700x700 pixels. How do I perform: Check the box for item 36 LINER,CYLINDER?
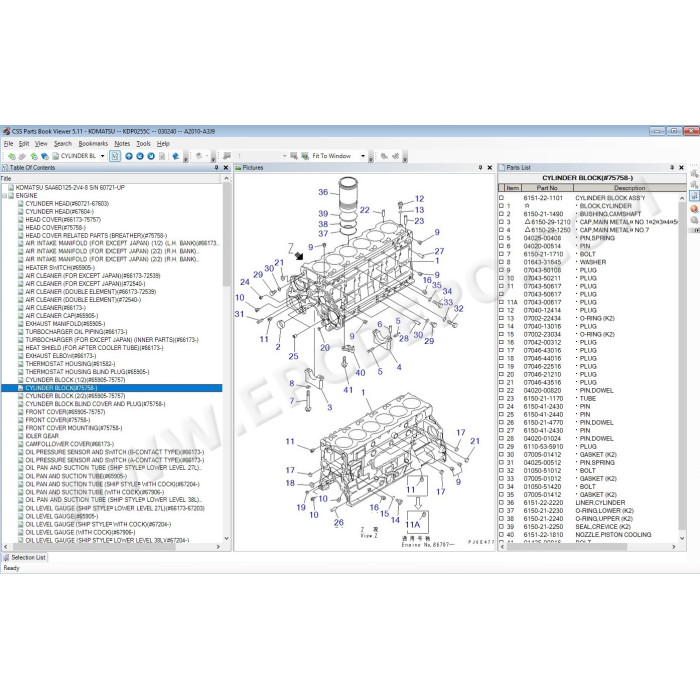tap(501, 503)
